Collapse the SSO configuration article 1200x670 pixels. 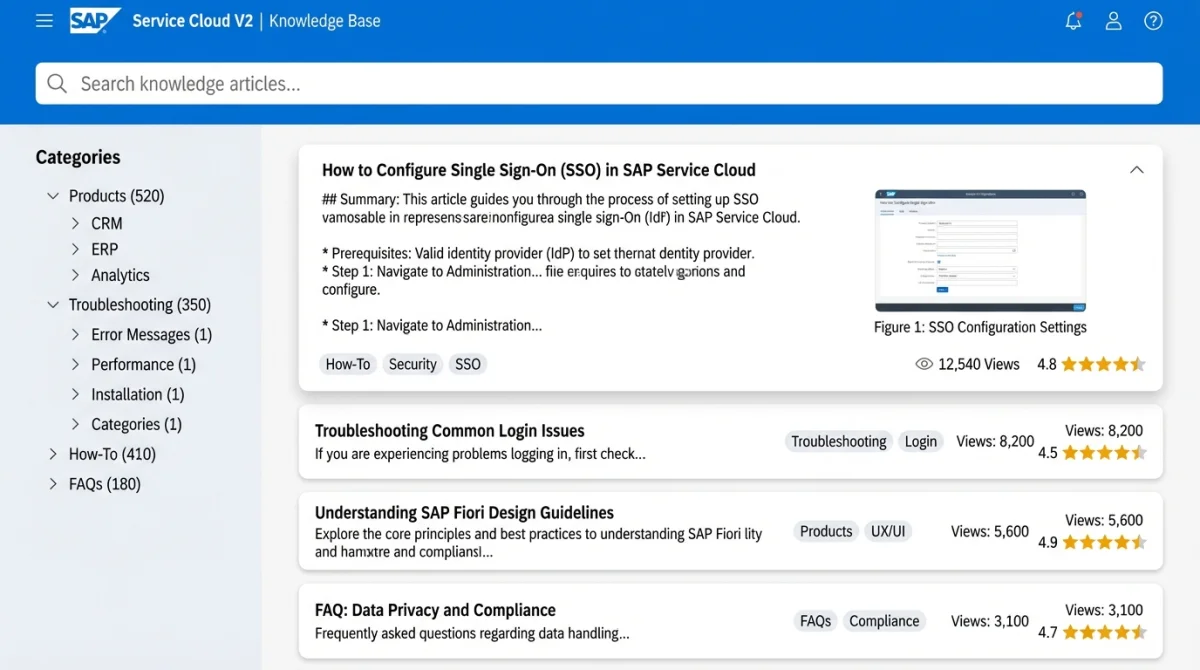pos(1136,170)
